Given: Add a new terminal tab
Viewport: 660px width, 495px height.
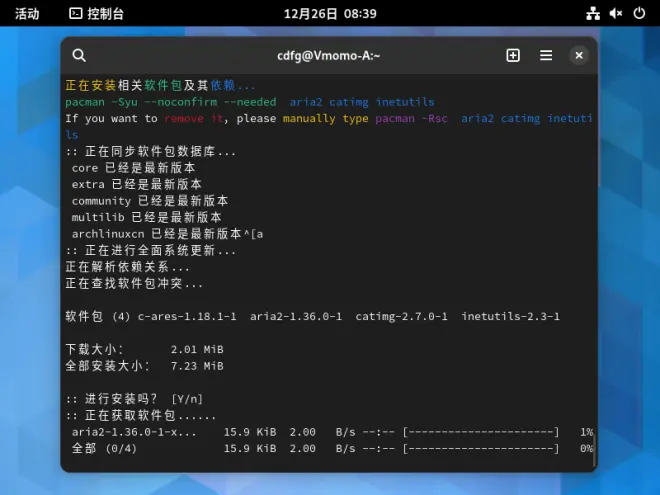Looking at the screenshot, I should (x=513, y=56).
